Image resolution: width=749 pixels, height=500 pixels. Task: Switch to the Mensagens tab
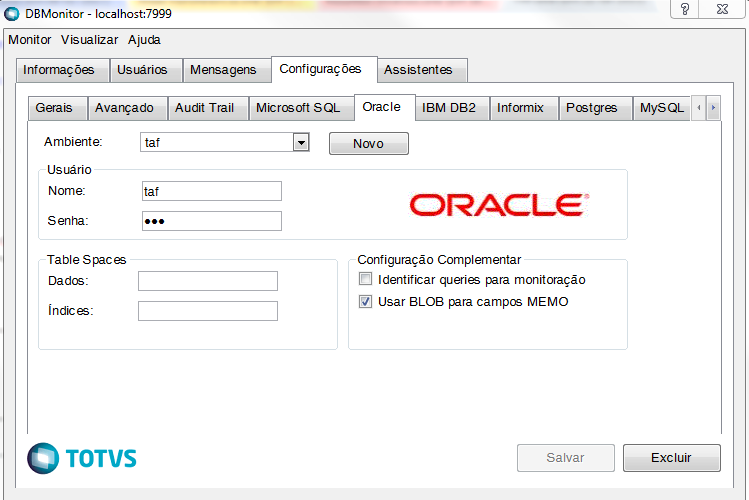(x=227, y=70)
